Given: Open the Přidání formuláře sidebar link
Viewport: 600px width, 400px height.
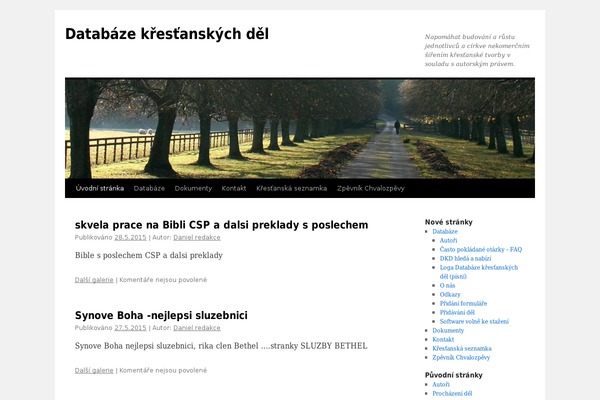Looking at the screenshot, I should point(463,304).
